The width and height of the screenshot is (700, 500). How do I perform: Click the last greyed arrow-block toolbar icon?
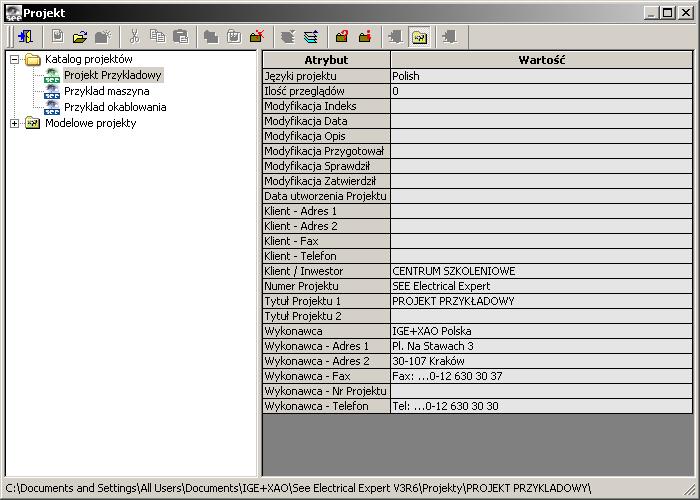(450, 37)
